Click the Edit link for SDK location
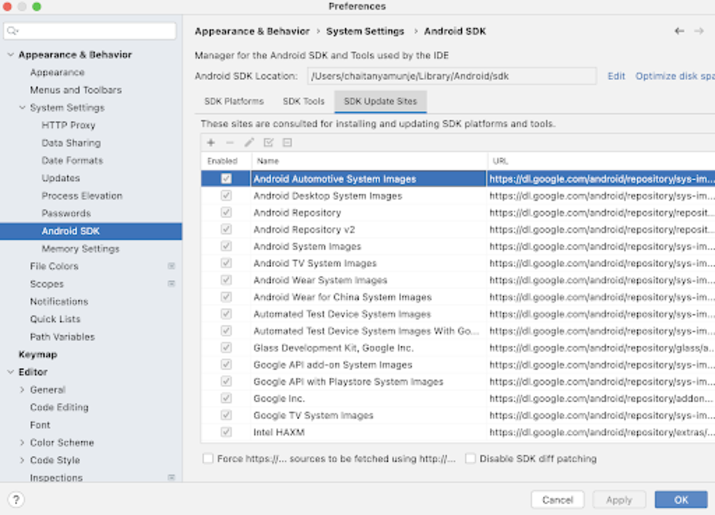 pyautogui.click(x=616, y=76)
